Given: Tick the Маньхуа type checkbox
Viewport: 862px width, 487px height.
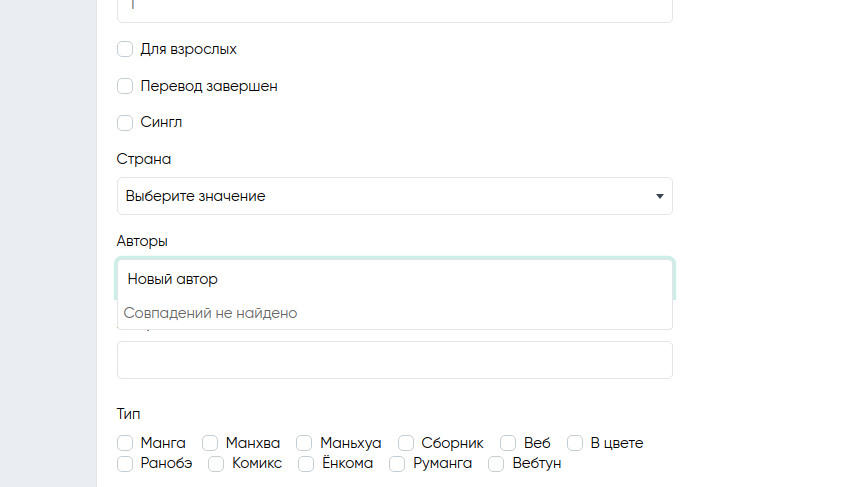Looking at the screenshot, I should pos(304,443).
